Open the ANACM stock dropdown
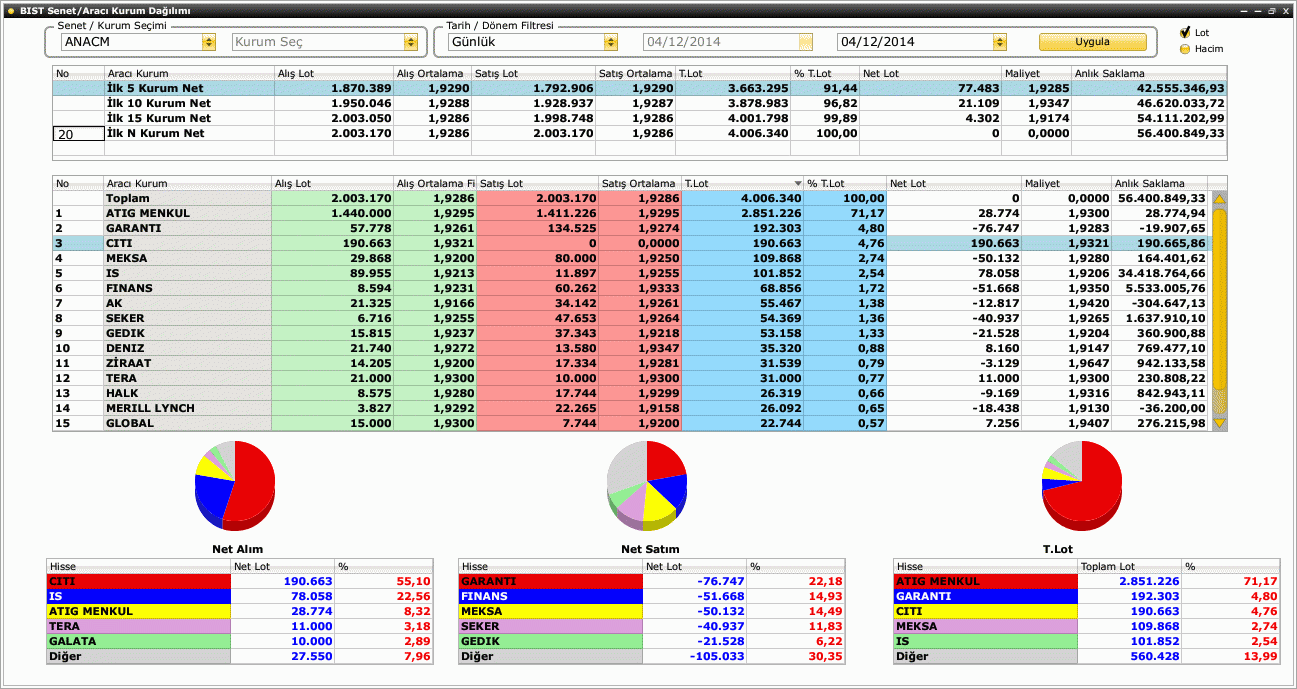Screen dimensions: 1297x689 click(x=209, y=42)
